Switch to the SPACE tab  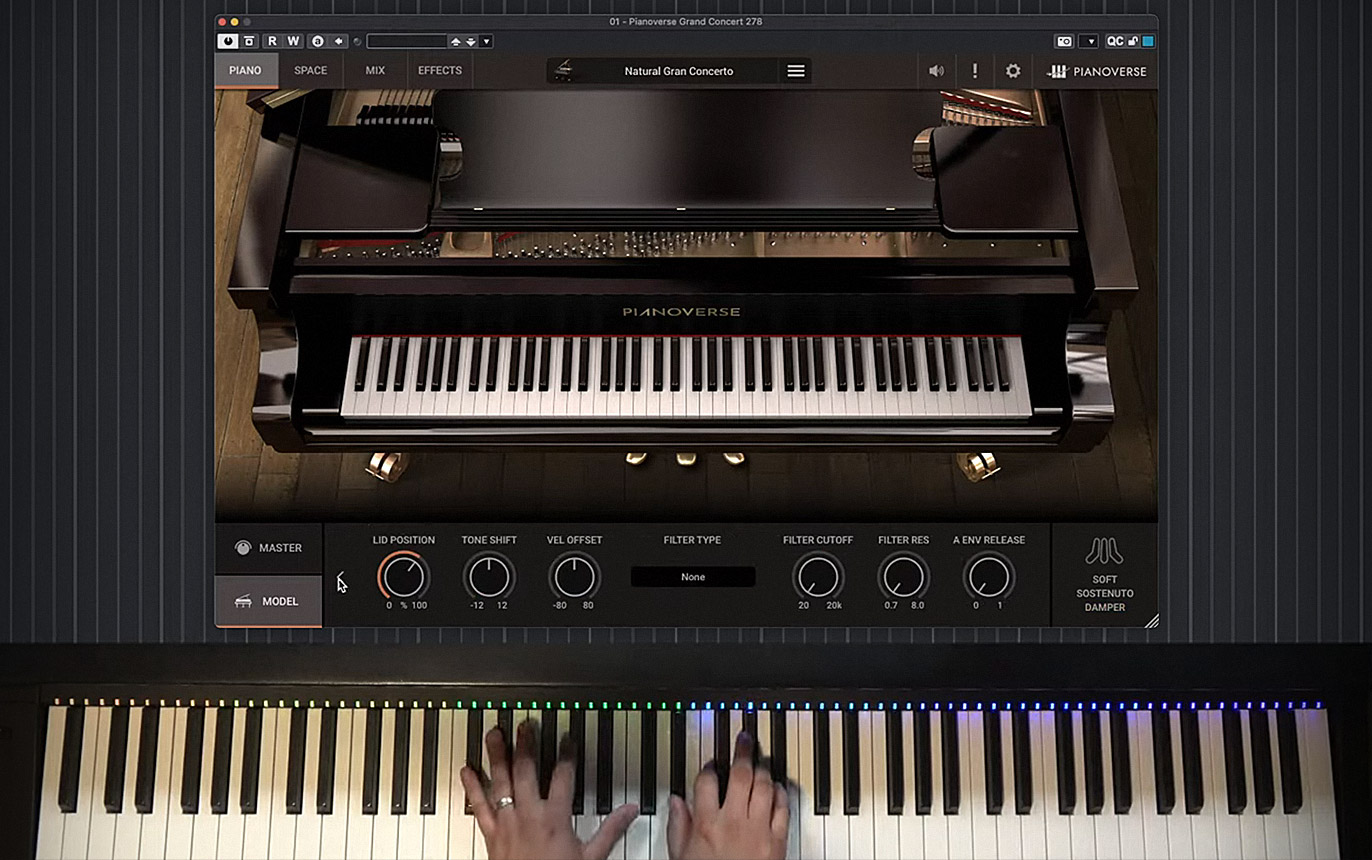(310, 71)
